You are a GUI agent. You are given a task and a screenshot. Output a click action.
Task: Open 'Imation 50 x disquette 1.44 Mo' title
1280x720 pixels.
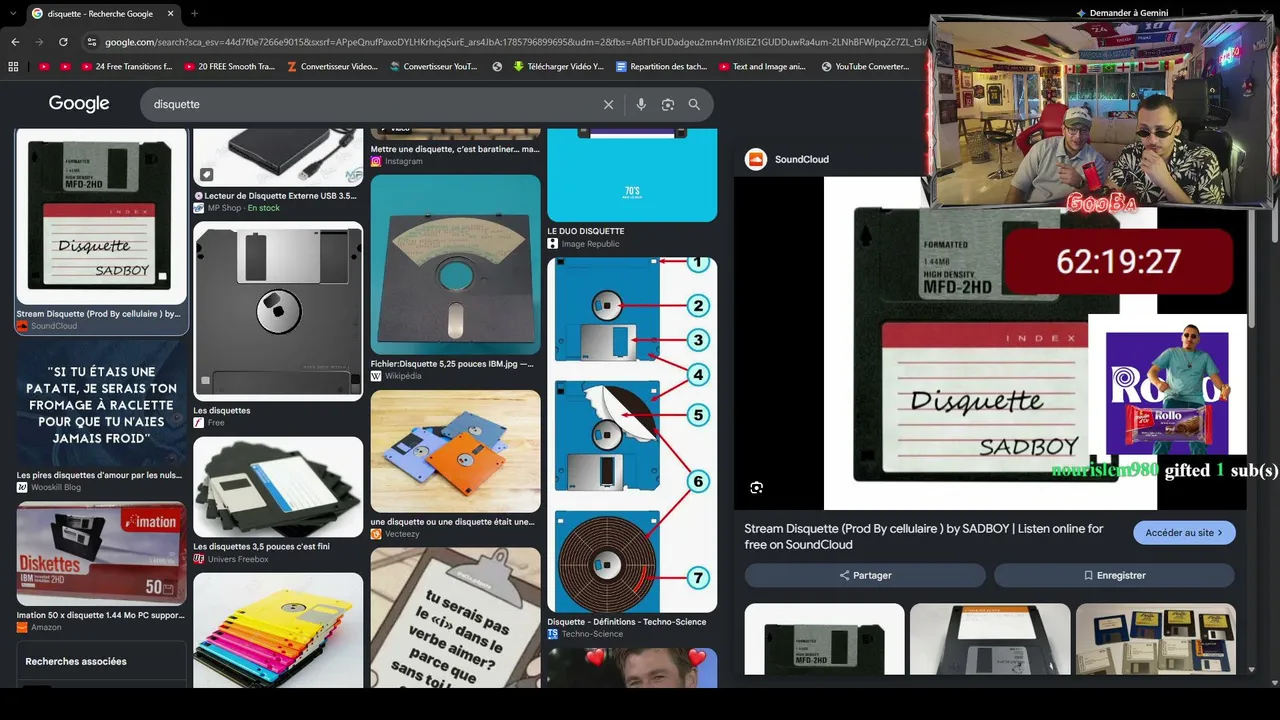(x=101, y=615)
